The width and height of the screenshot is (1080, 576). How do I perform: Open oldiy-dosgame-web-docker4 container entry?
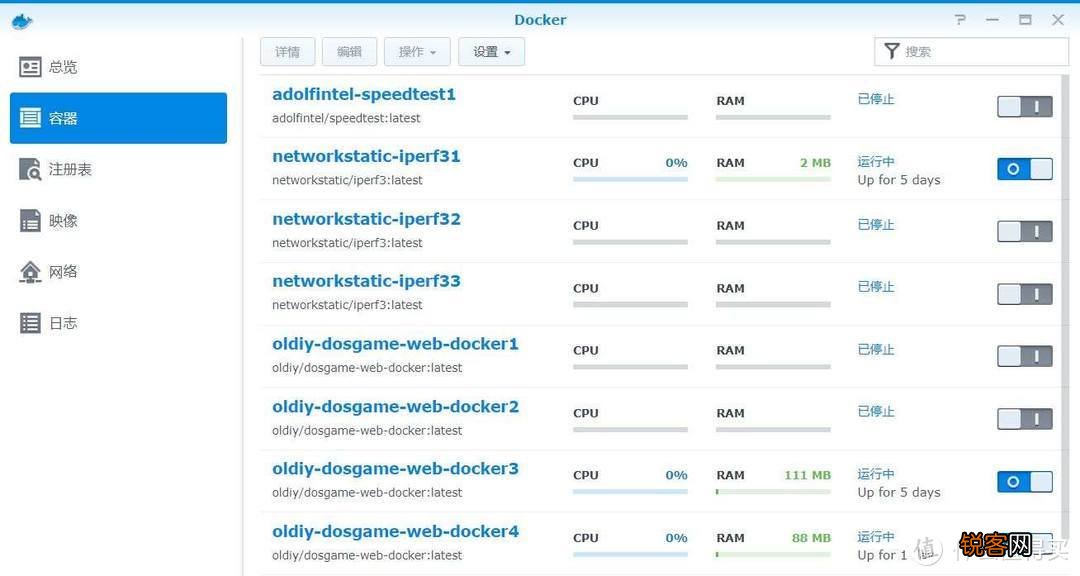pos(395,531)
